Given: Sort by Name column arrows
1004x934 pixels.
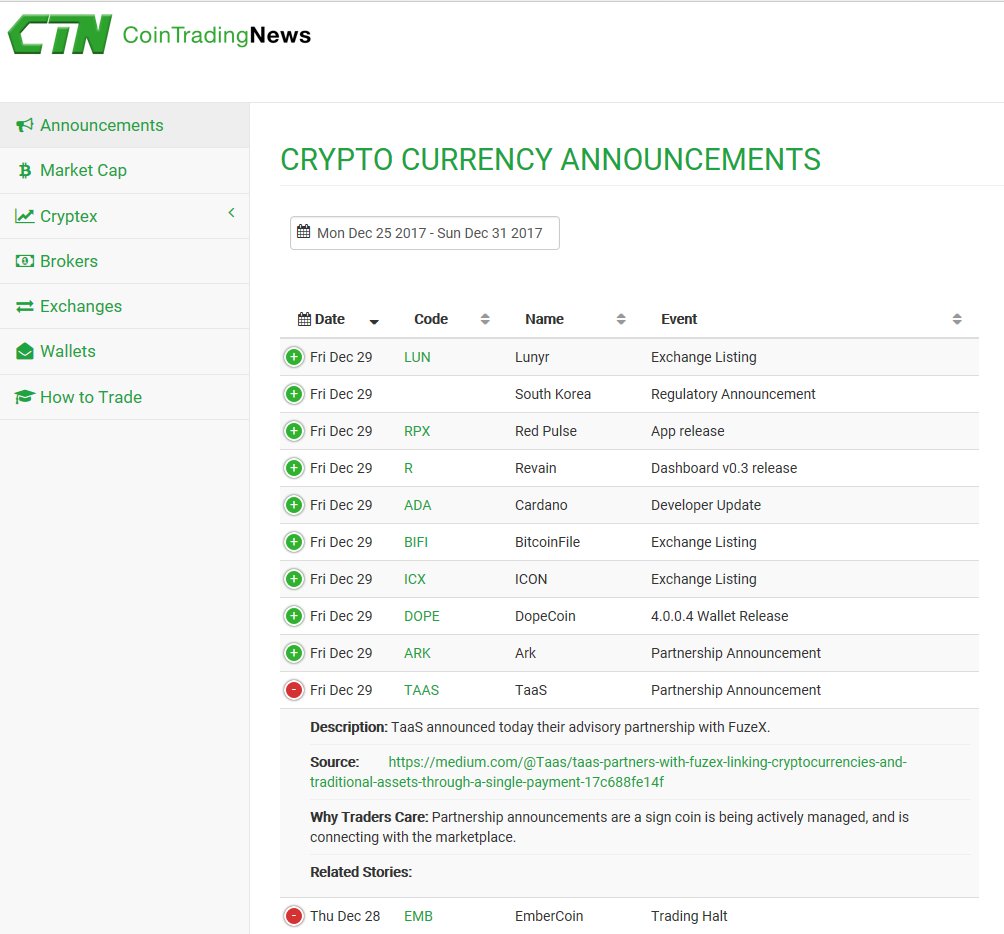Looking at the screenshot, I should [620, 319].
